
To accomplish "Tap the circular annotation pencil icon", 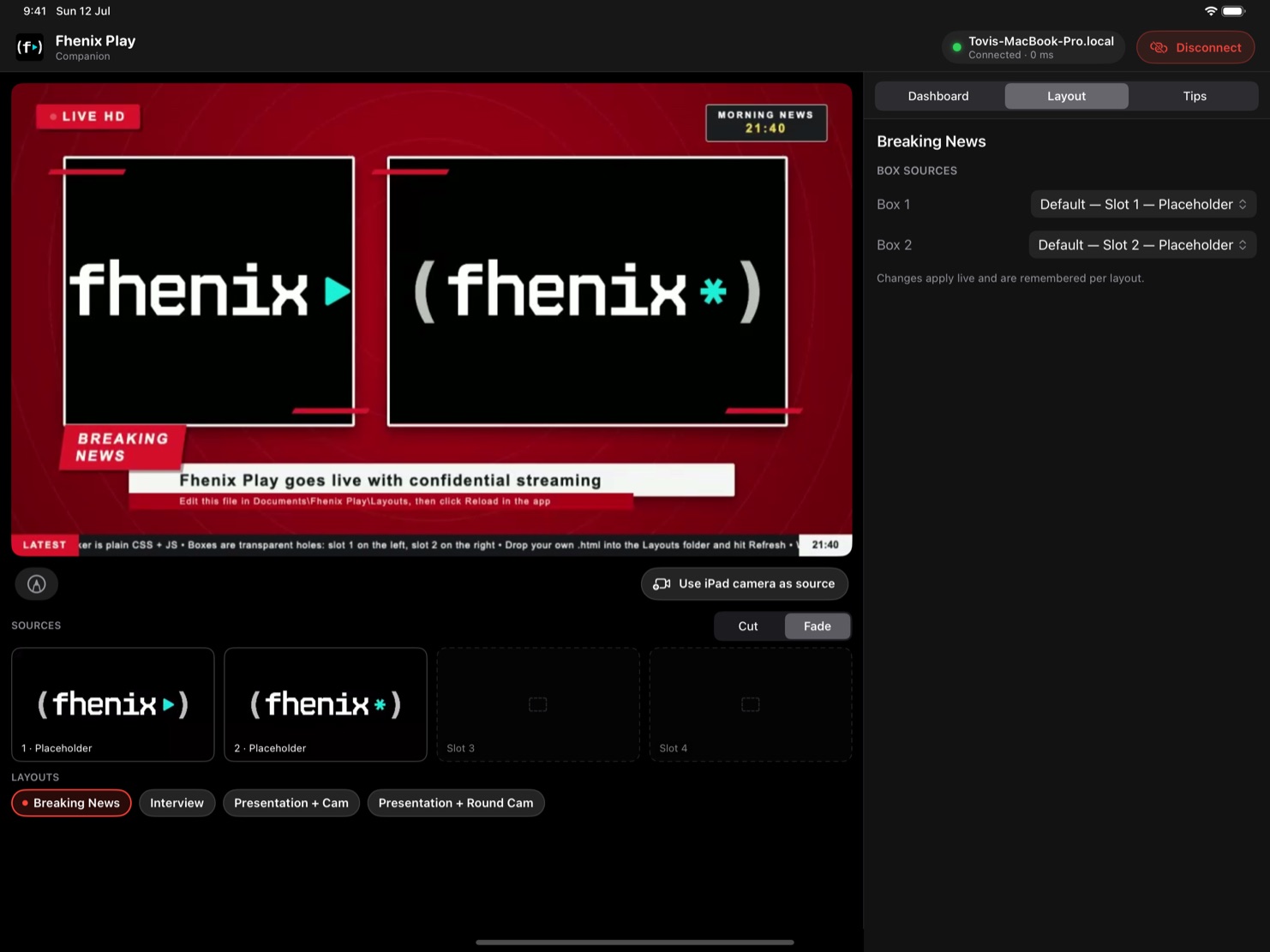I will coord(36,584).
